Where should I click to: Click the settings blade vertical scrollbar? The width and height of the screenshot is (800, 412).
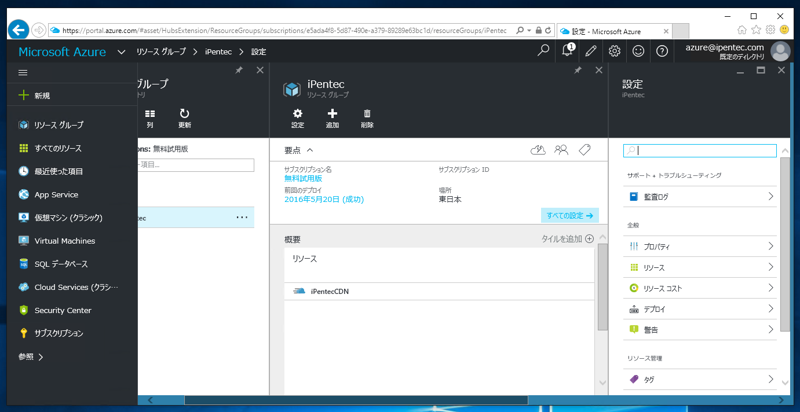coord(785,244)
